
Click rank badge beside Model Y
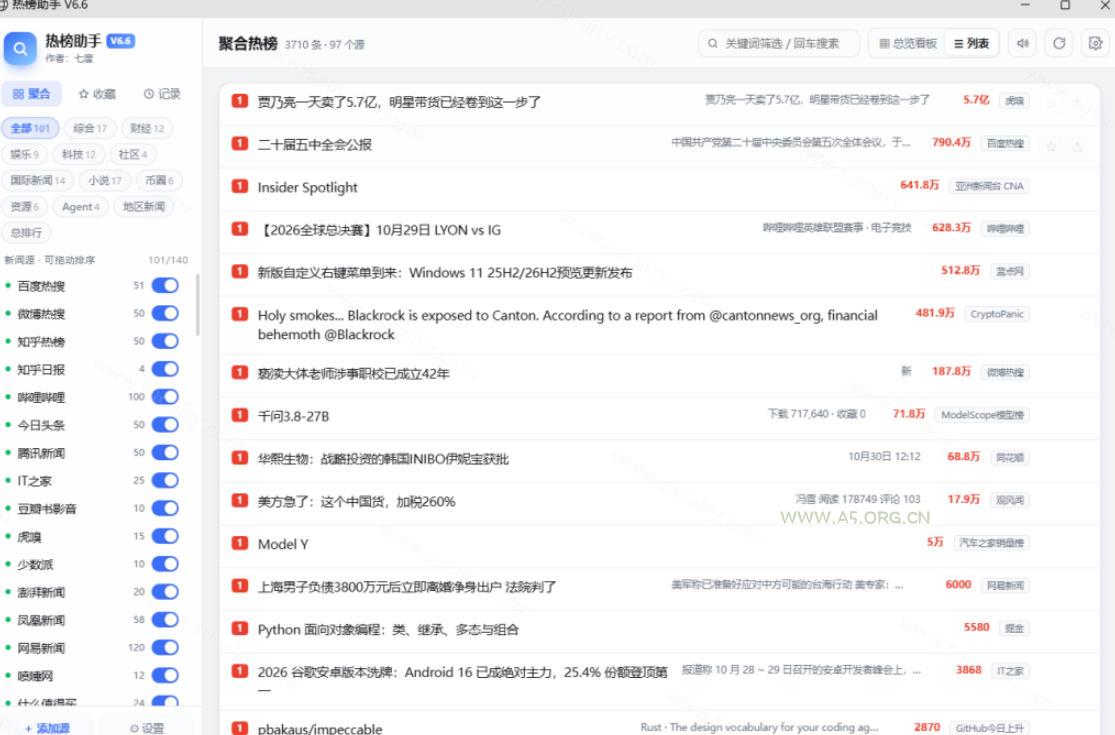tap(240, 543)
